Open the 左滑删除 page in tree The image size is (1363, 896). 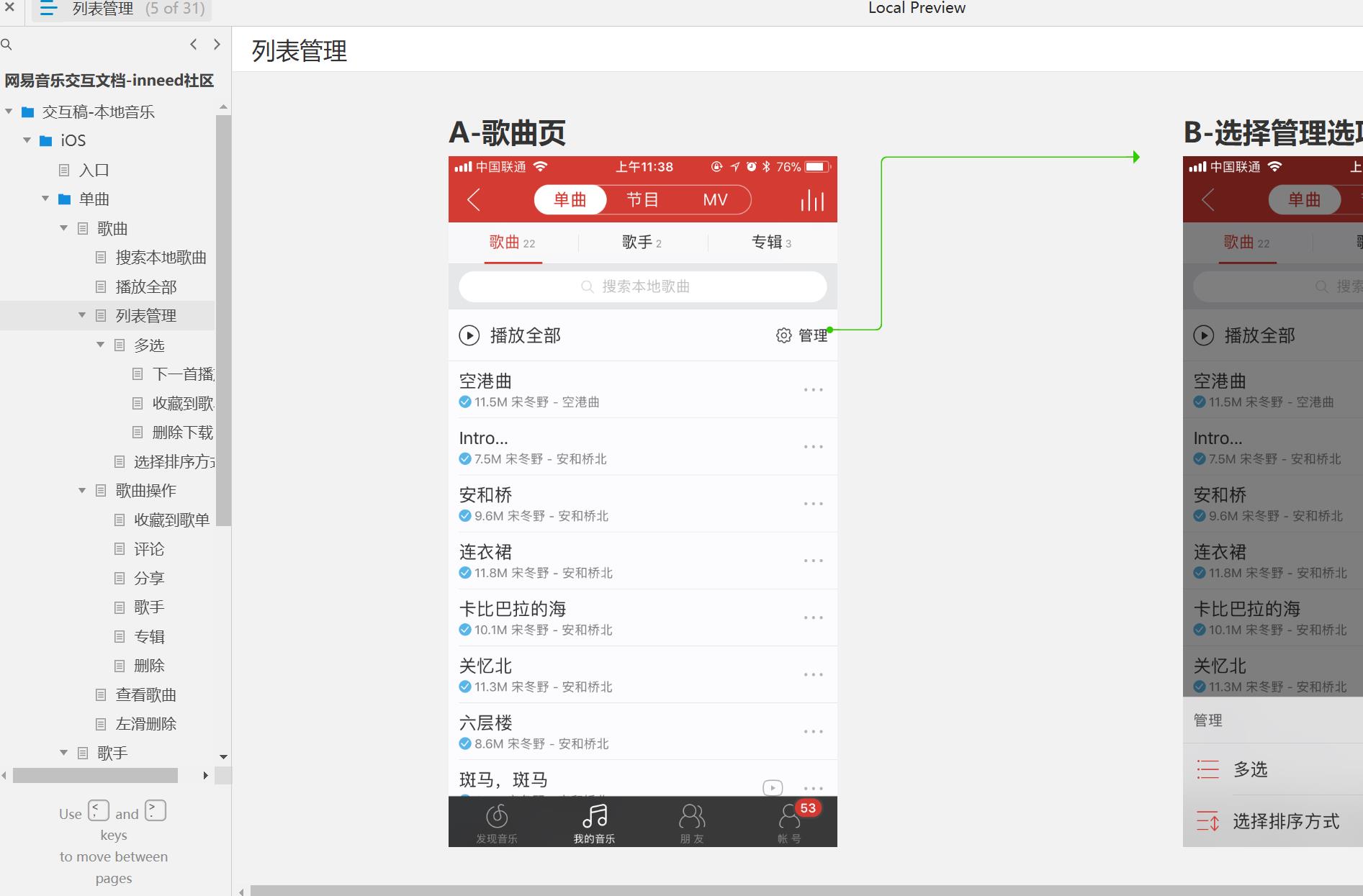tap(146, 724)
